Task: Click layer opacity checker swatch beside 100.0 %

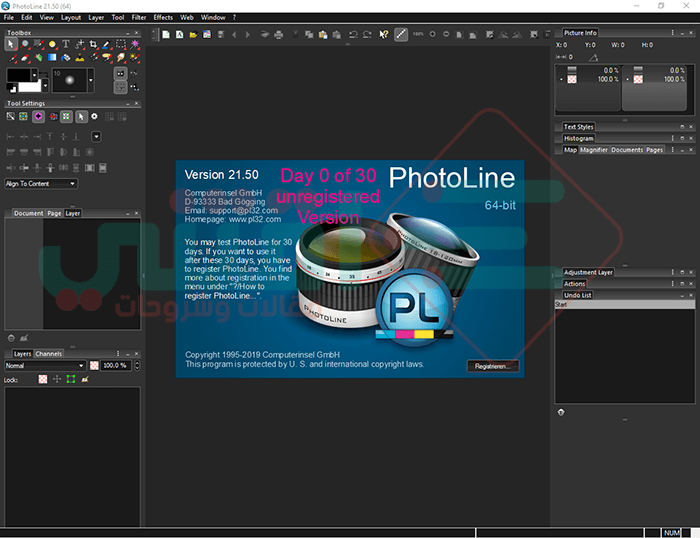Action: 94,366
